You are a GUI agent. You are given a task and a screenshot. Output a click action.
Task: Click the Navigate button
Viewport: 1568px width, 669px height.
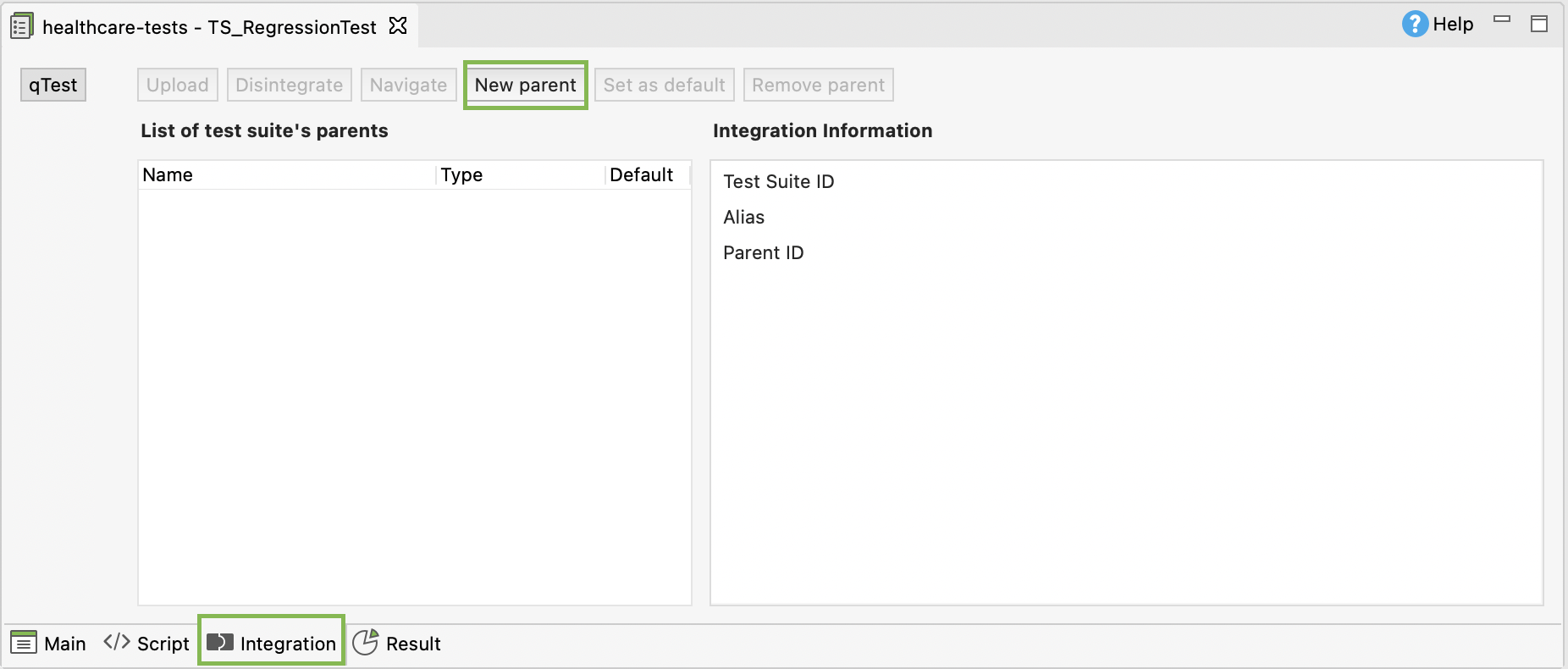click(x=408, y=85)
